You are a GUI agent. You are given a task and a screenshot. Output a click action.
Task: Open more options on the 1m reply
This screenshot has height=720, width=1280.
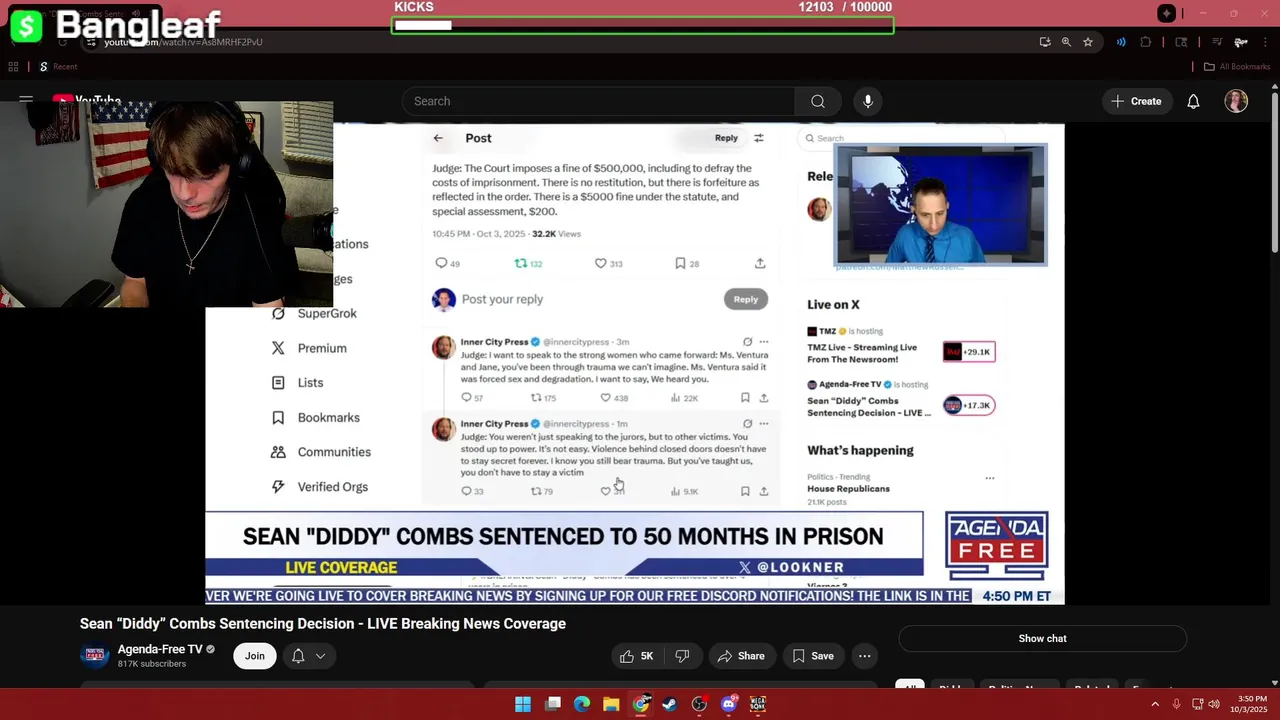click(x=764, y=424)
